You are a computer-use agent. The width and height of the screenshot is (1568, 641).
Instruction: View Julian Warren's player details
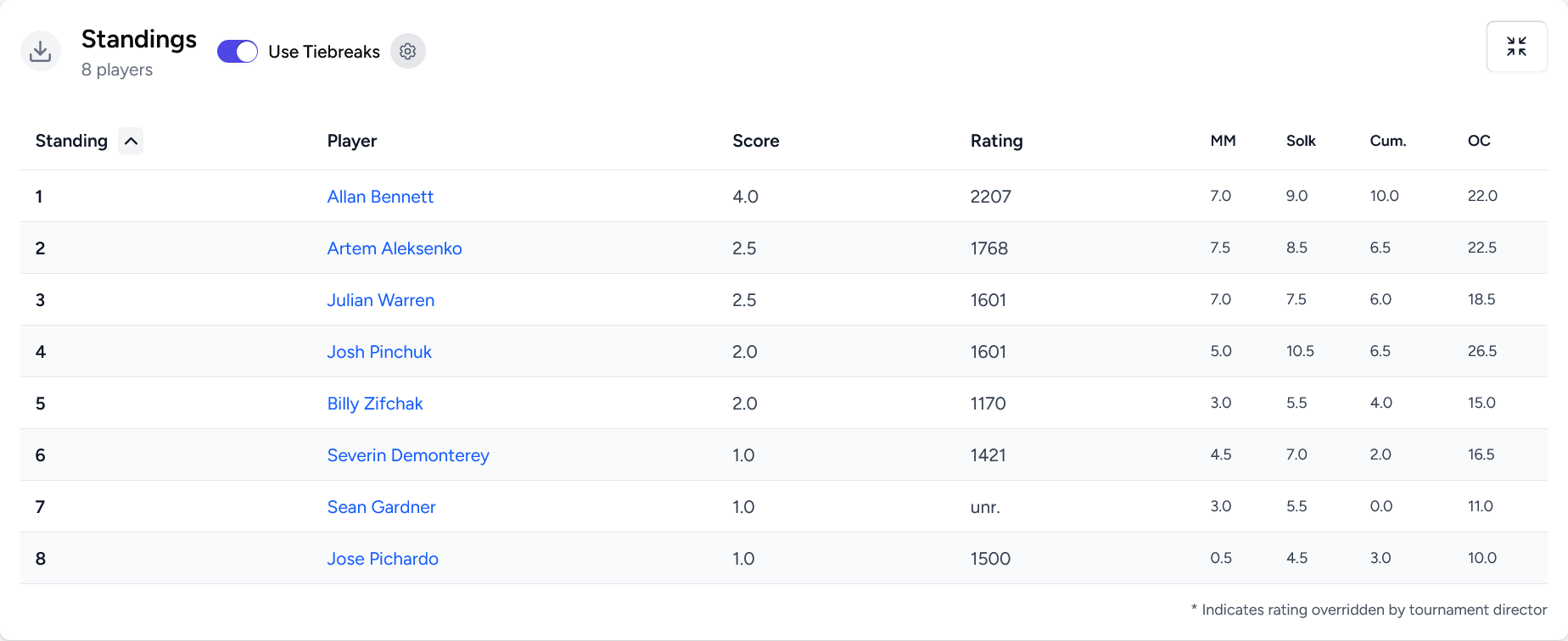point(381,300)
